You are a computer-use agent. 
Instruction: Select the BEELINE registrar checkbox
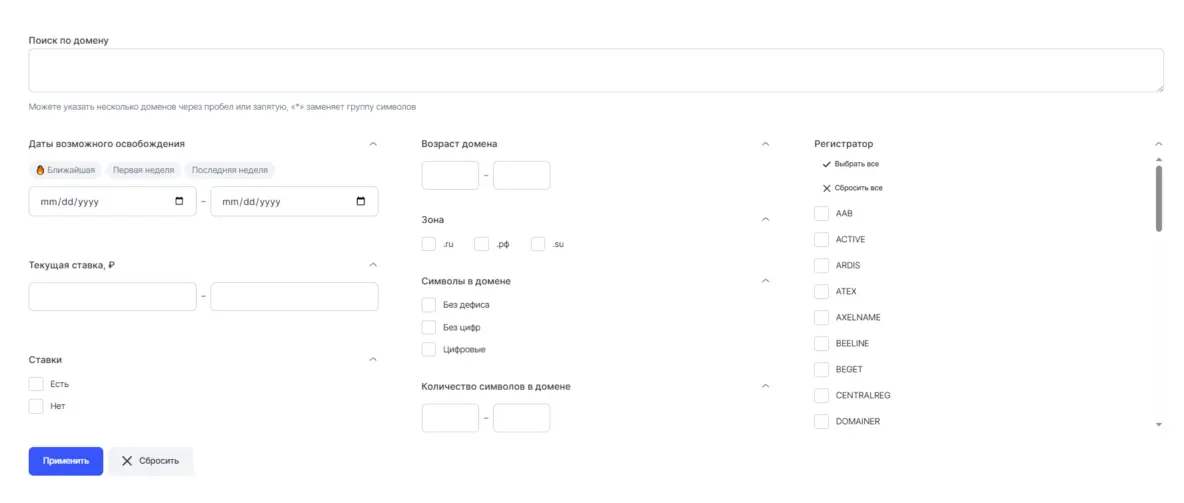click(x=822, y=344)
